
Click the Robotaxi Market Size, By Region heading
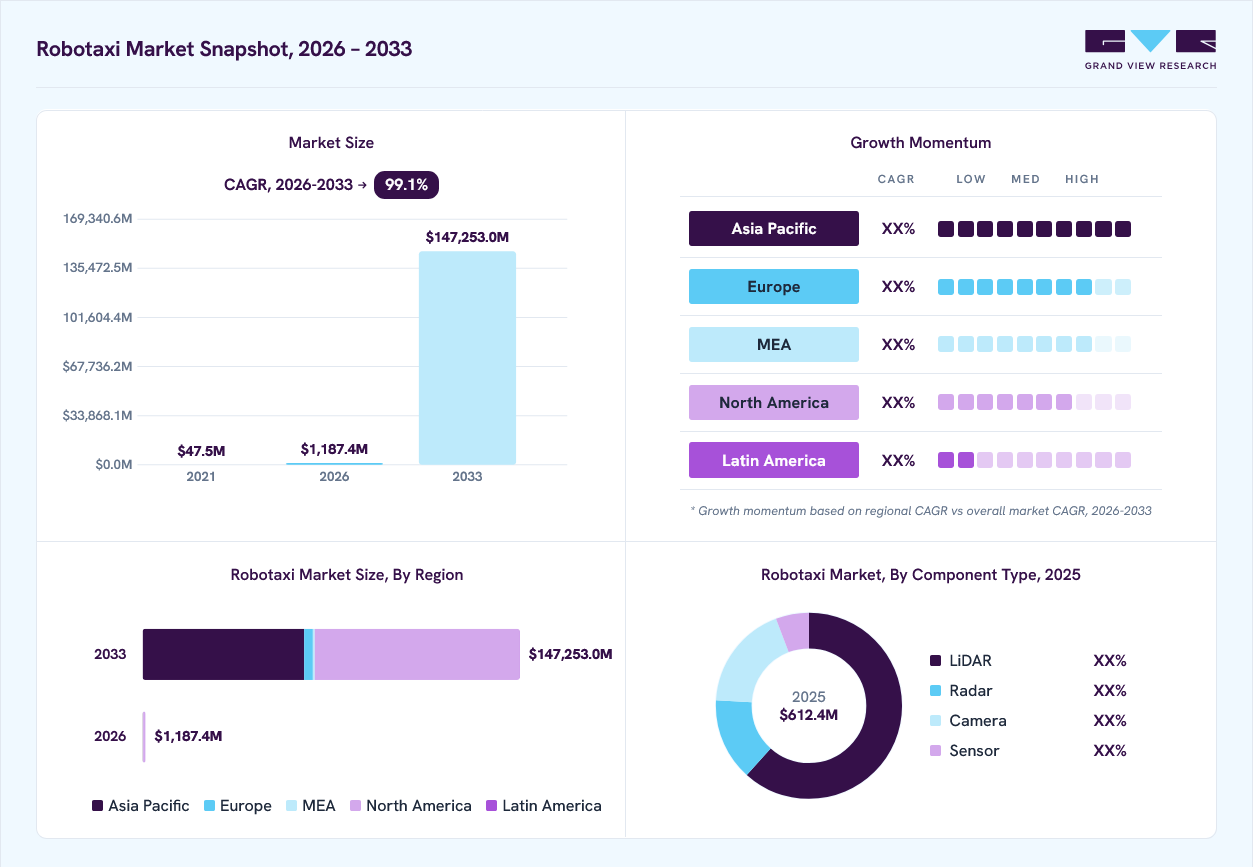(347, 575)
